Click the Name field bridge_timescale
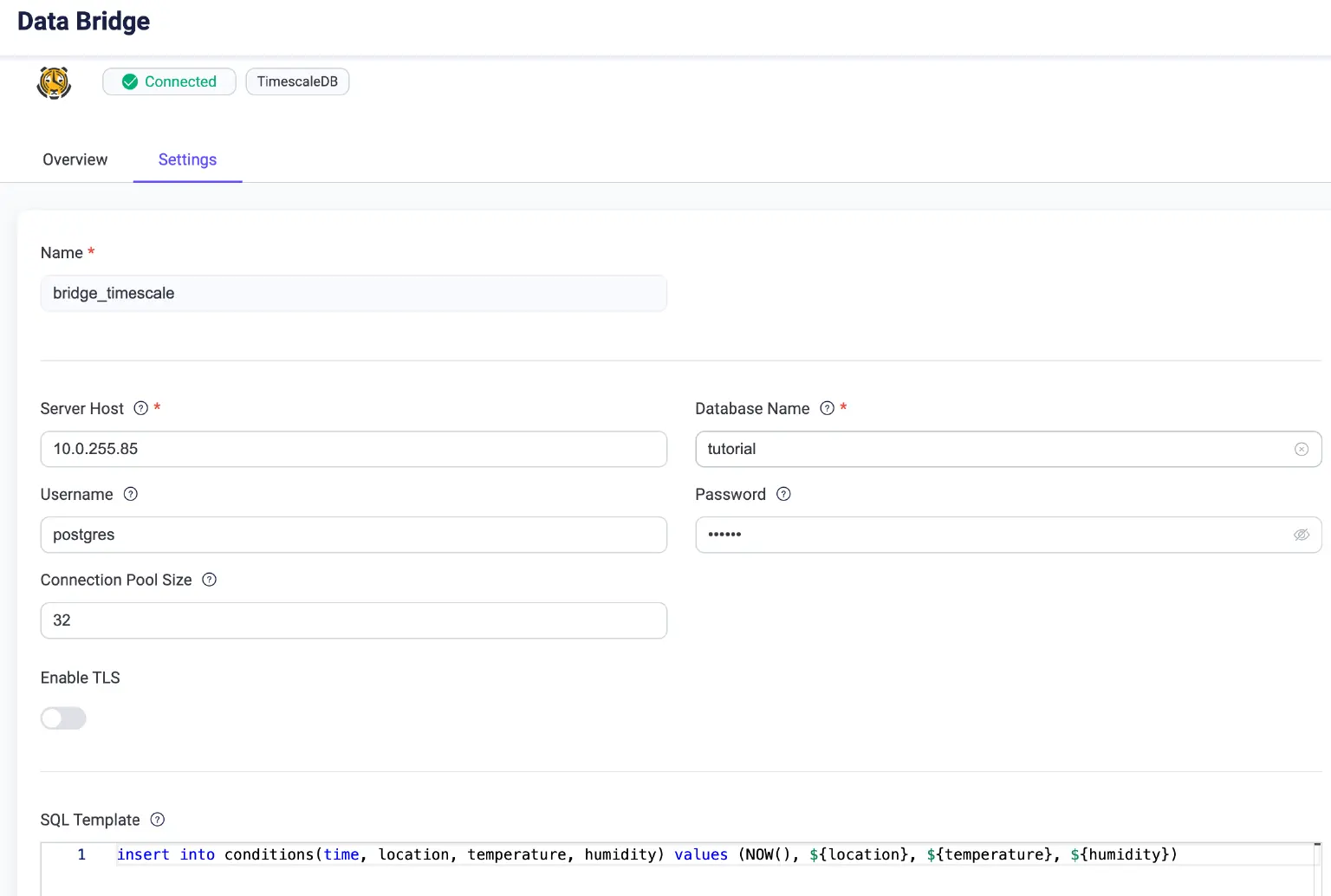1331x896 pixels. [353, 293]
